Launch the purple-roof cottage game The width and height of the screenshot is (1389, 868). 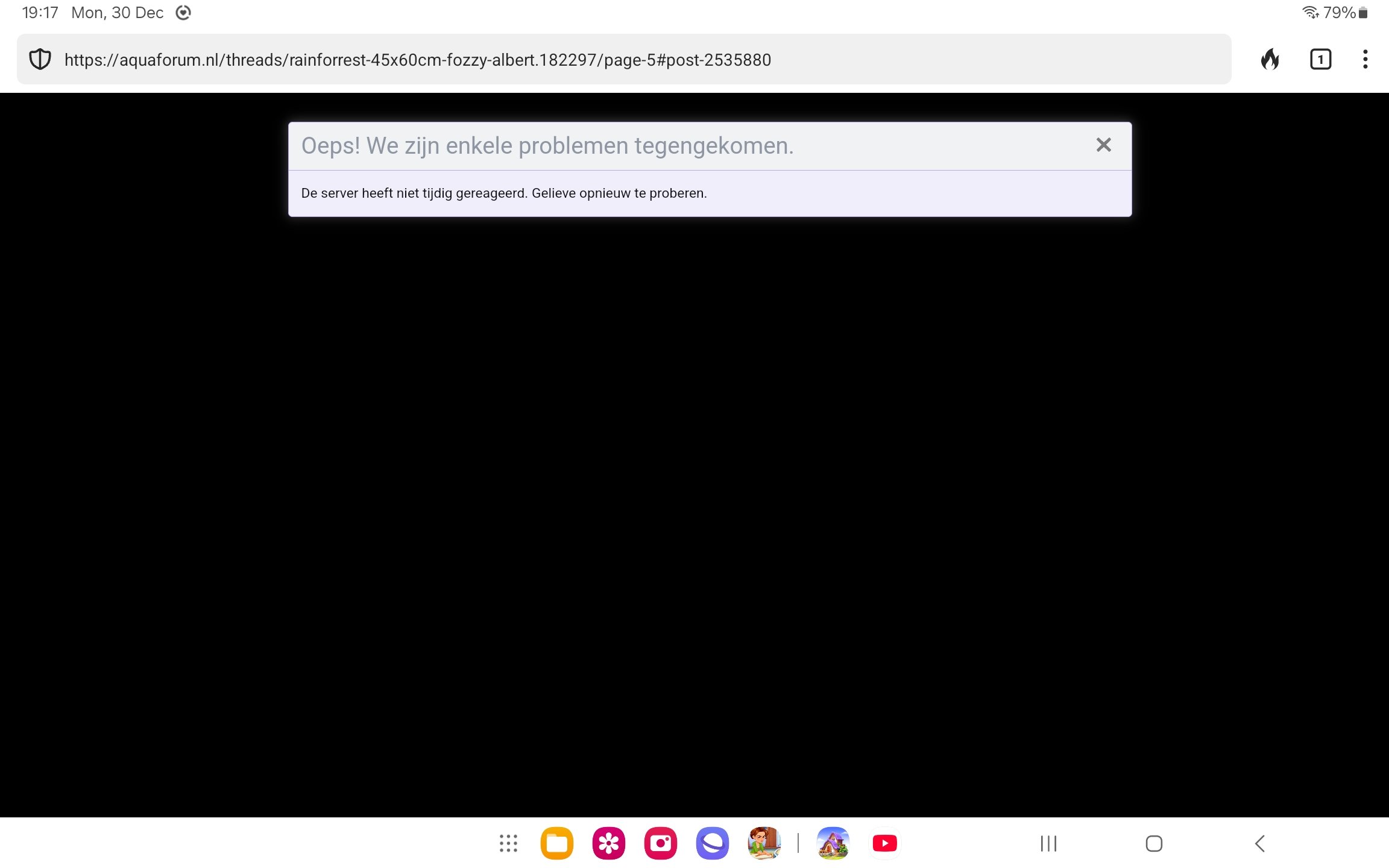click(x=833, y=843)
